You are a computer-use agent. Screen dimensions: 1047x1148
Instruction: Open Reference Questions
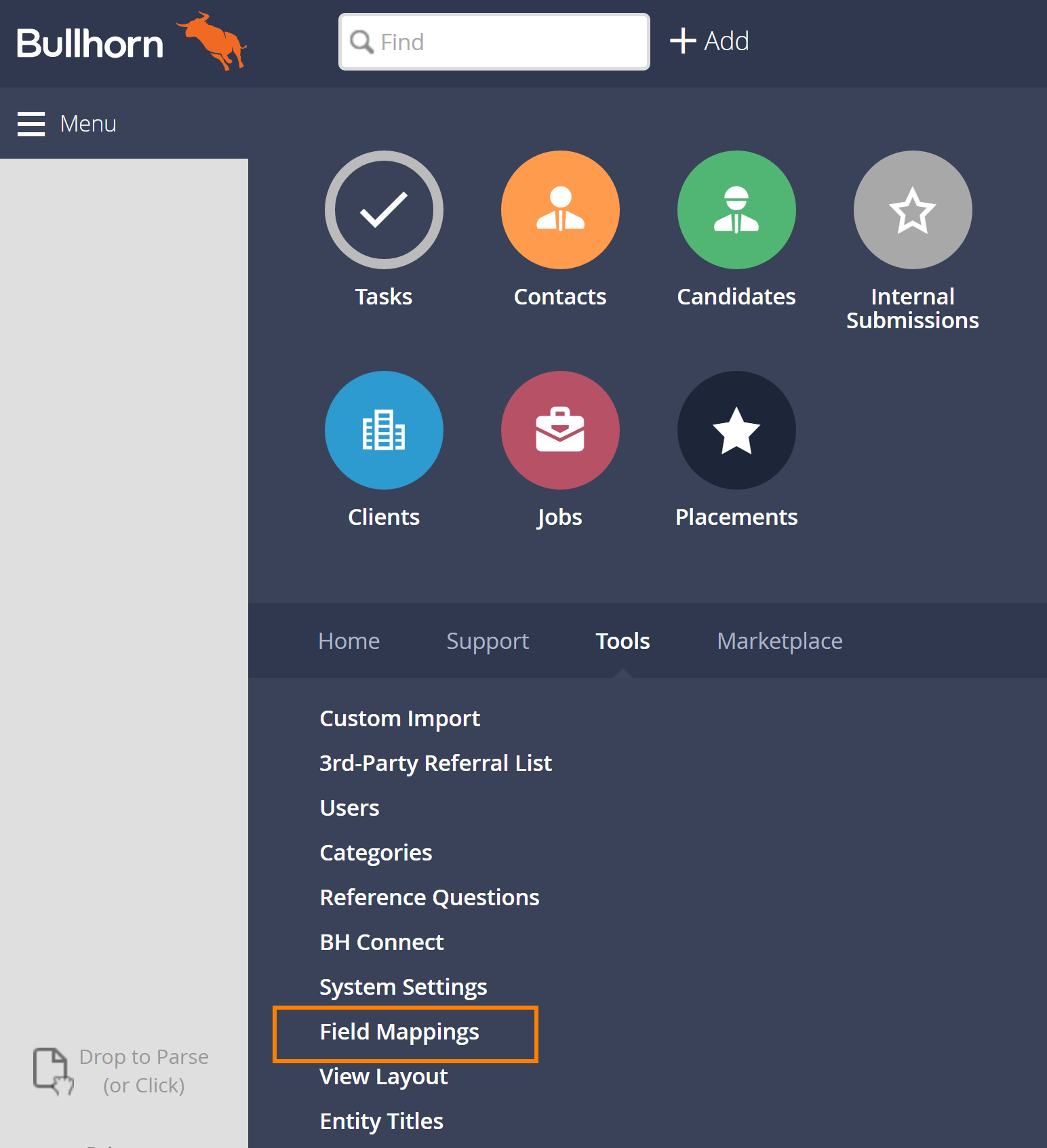(x=430, y=898)
